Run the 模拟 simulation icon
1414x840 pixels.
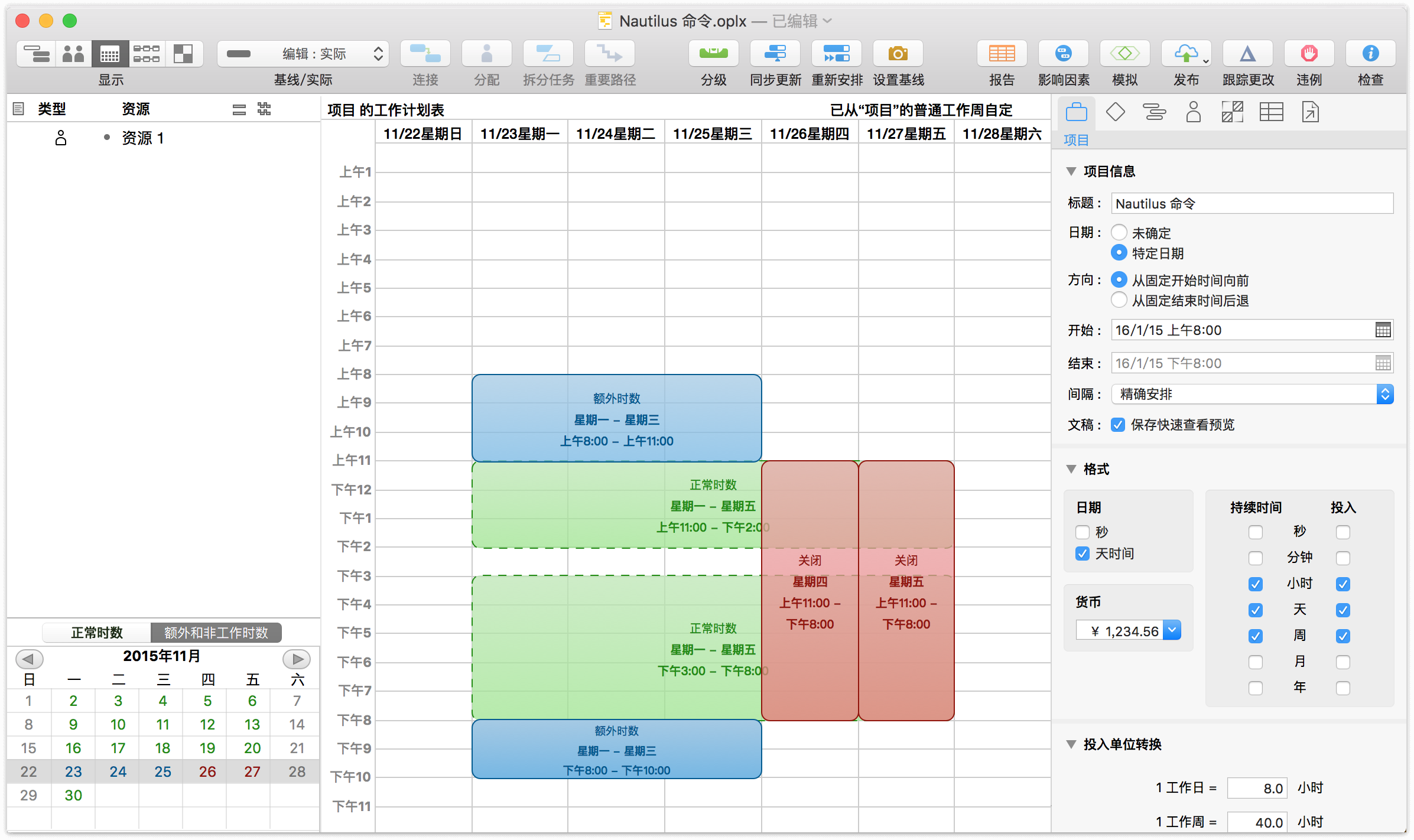coord(1125,54)
